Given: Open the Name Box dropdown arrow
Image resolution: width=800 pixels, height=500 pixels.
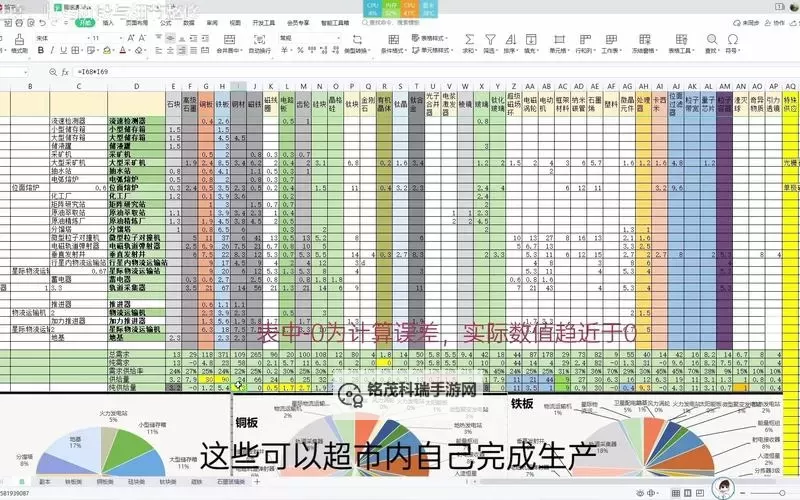Looking at the screenshot, I should pyautogui.click(x=26, y=72).
